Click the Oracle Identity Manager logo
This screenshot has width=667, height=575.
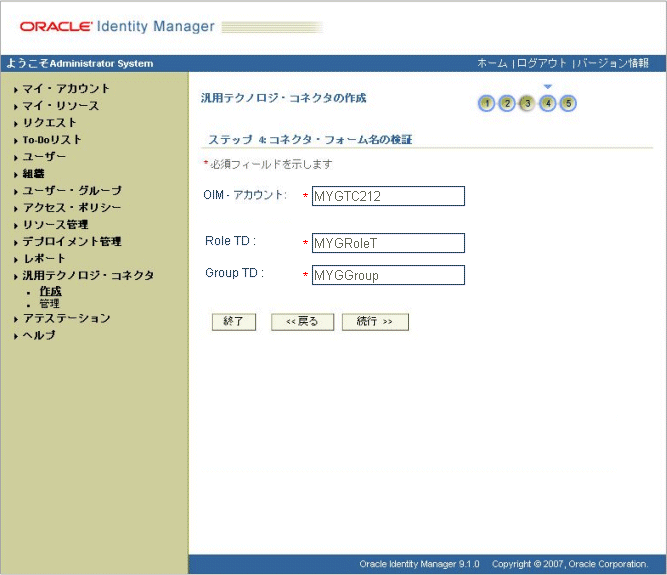point(117,26)
